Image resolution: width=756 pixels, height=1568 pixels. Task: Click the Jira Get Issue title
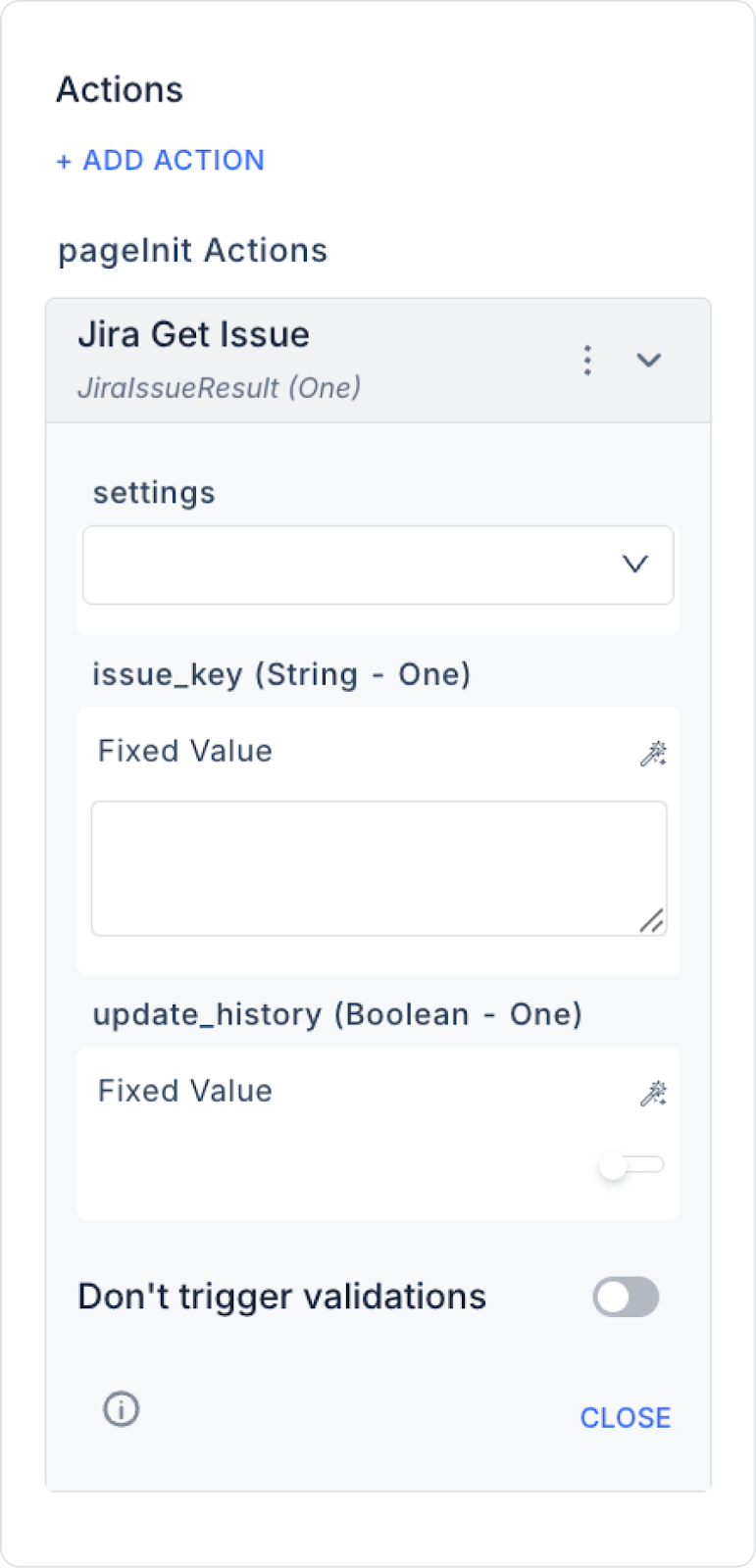point(194,335)
